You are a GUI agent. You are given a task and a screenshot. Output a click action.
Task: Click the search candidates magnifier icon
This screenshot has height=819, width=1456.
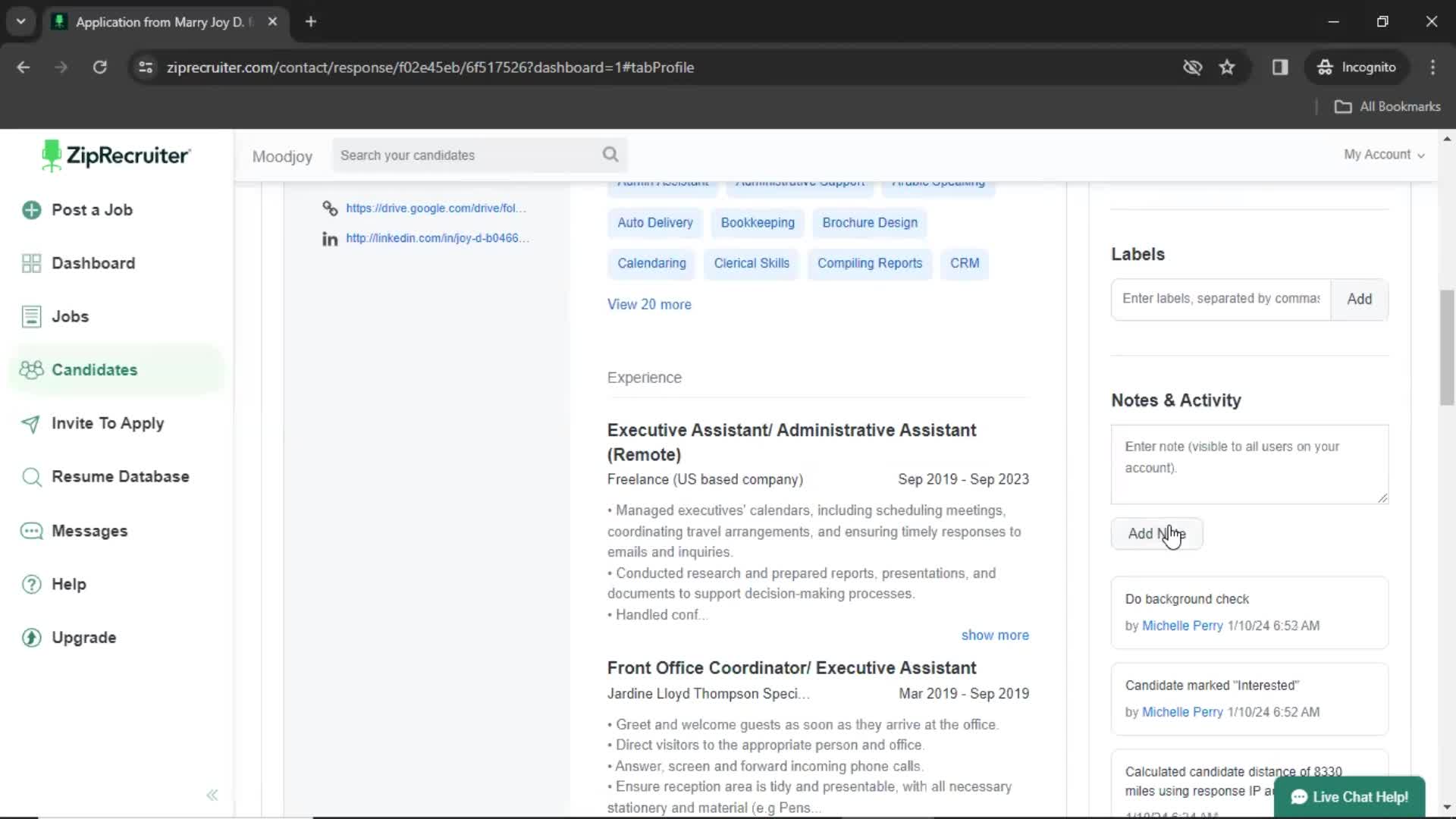(x=611, y=154)
